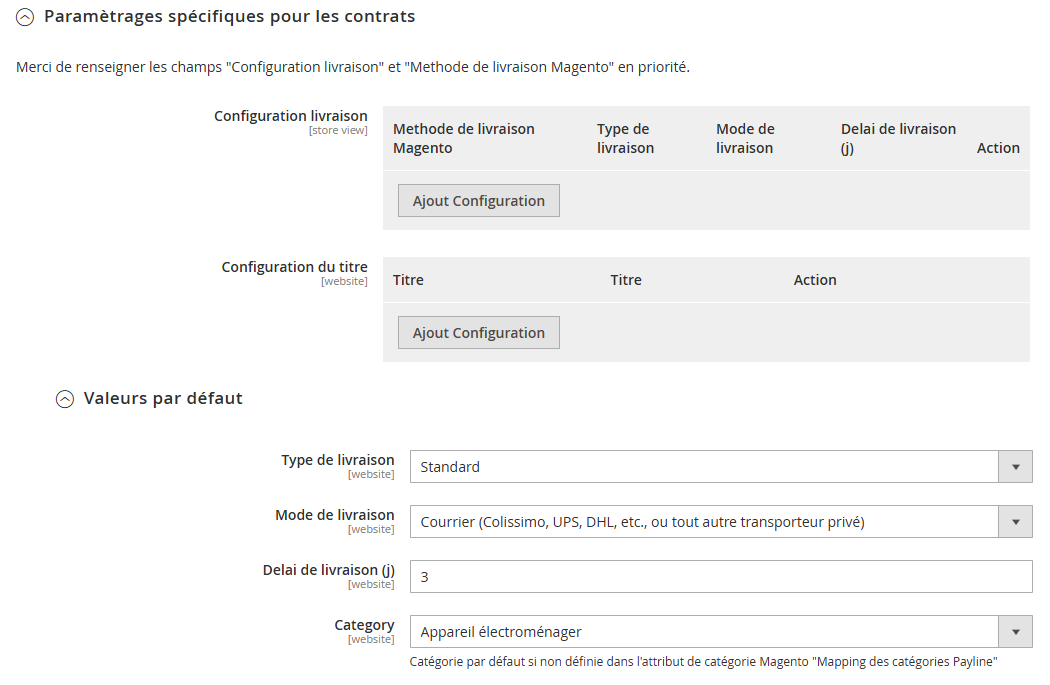Click Action header in Configuration du titre table

815,280
